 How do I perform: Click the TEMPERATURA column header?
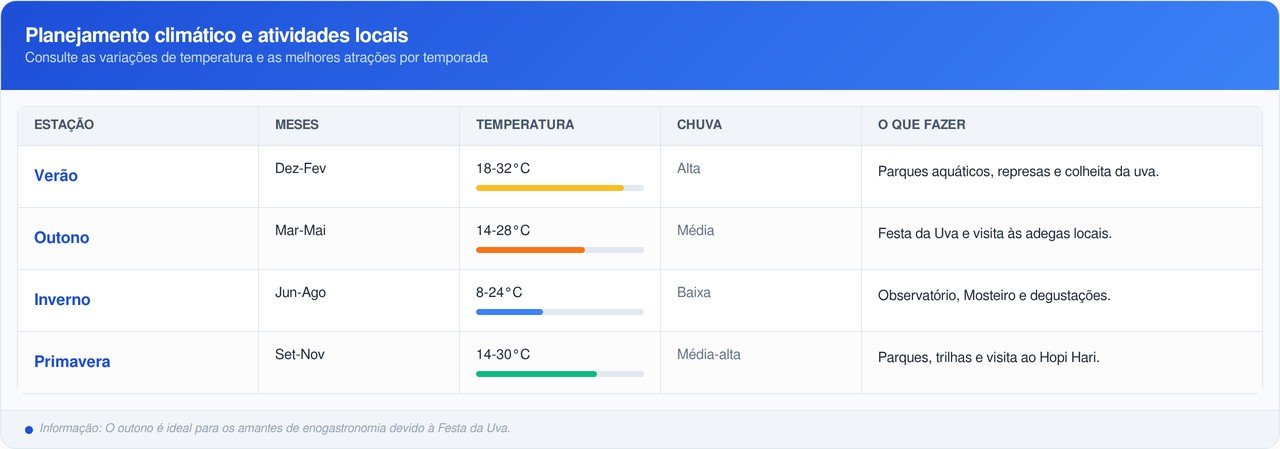click(x=525, y=125)
